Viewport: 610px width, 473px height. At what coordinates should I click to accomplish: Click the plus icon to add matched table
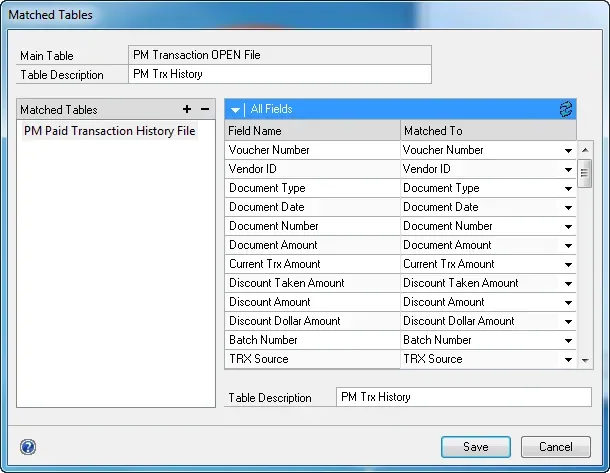coord(187,109)
